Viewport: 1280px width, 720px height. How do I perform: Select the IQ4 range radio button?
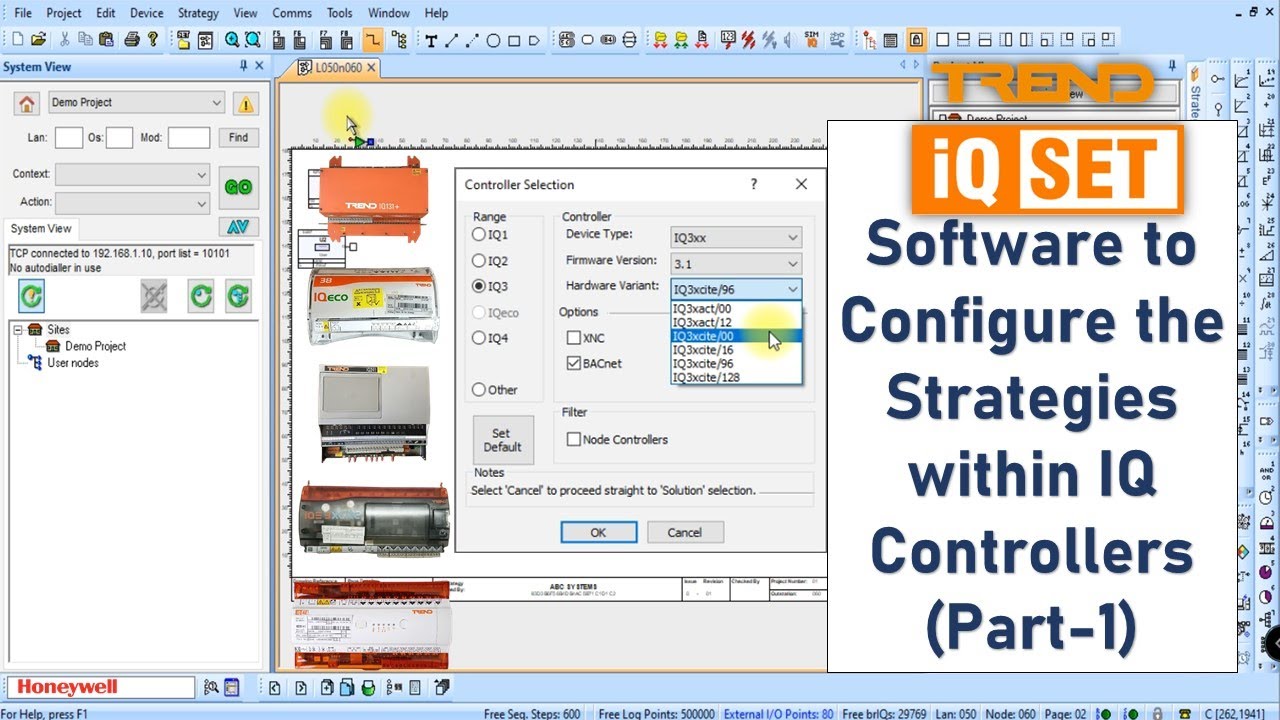pyautogui.click(x=479, y=338)
